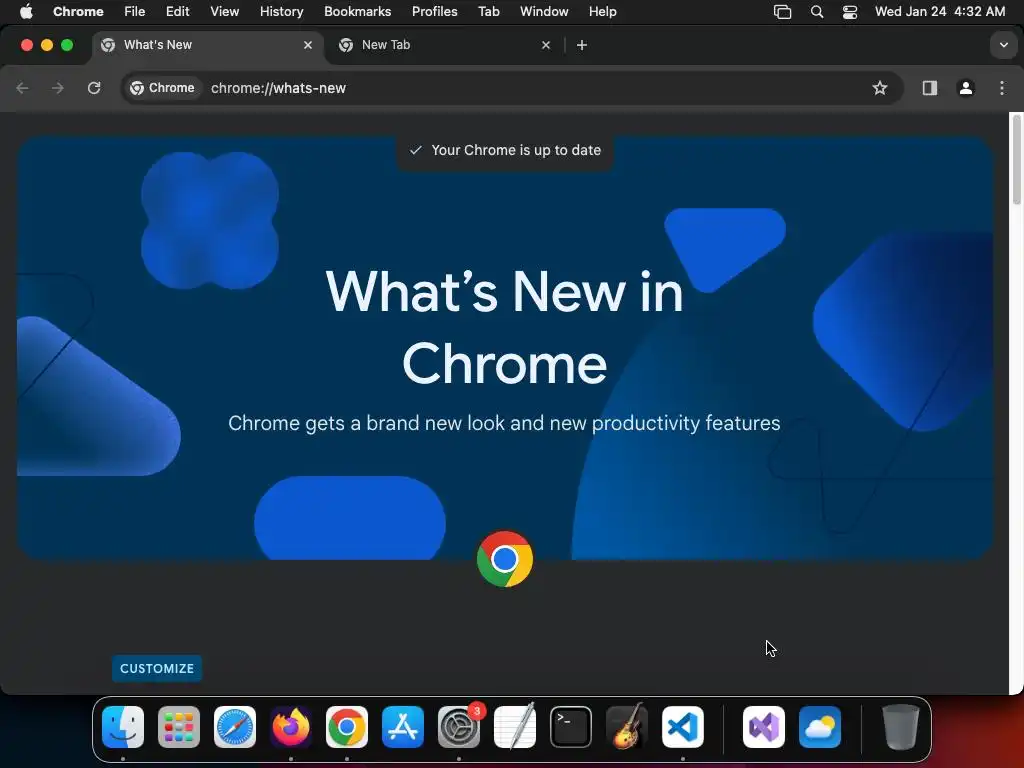Open Visual Studio Code from the dock
The height and width of the screenshot is (768, 1024).
click(x=683, y=727)
